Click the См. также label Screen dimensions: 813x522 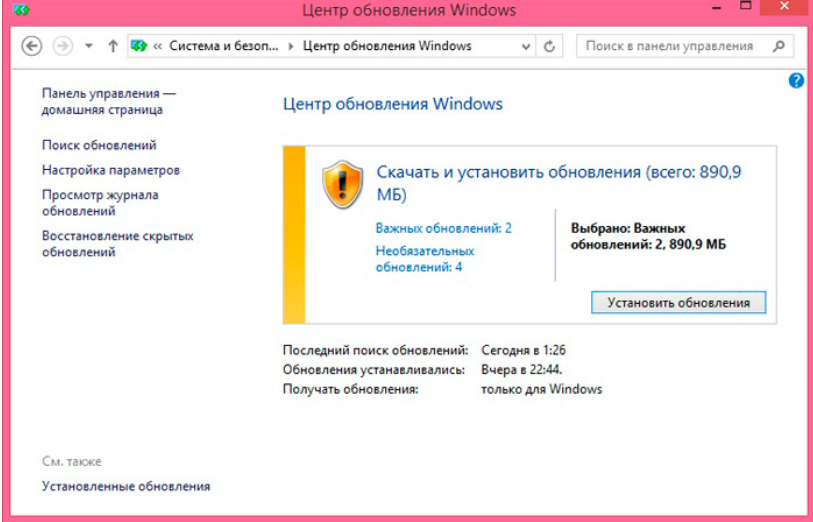72,461
